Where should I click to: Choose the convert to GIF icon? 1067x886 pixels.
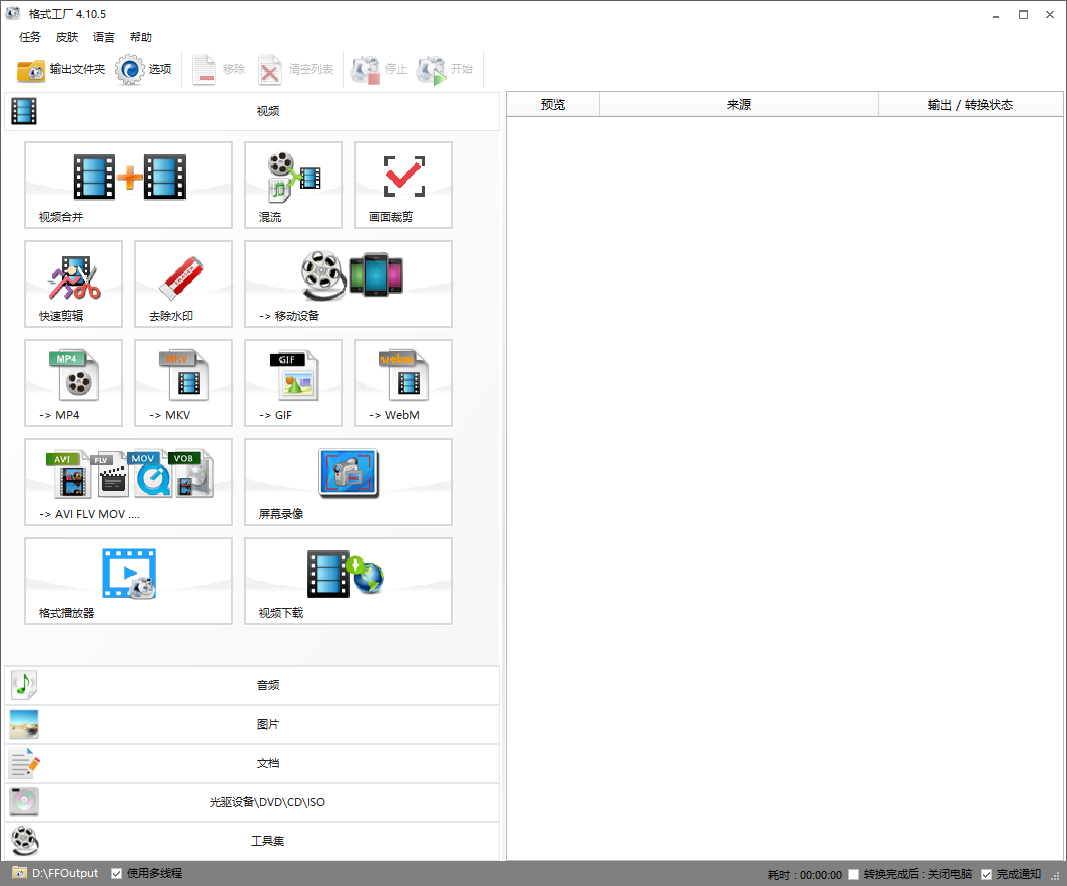(x=293, y=382)
